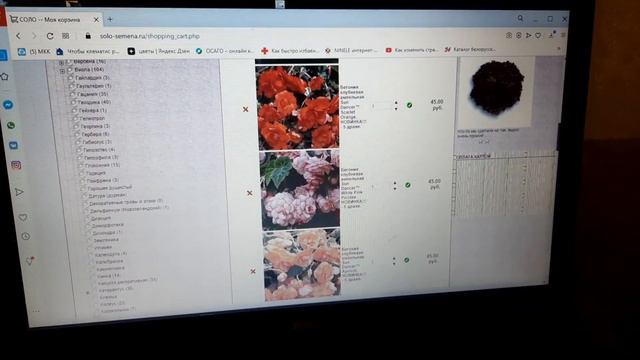Expand the Виола (104) tree node
The height and width of the screenshot is (360, 640).
[62, 71]
